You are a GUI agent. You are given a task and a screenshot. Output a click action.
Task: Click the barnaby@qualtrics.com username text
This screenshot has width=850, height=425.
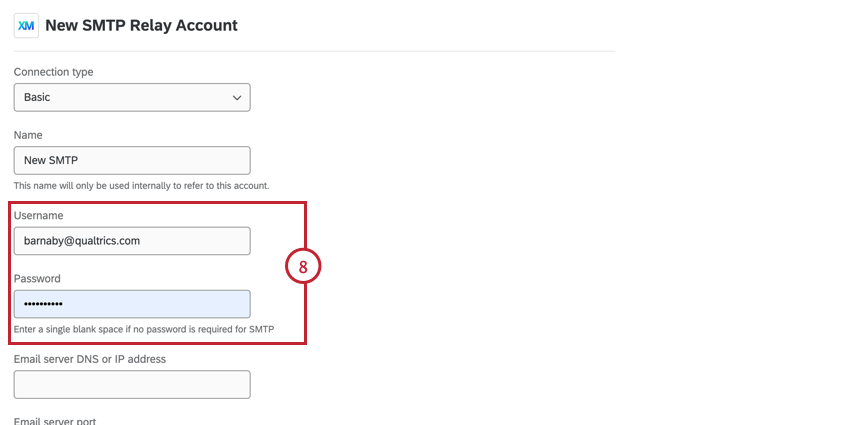82,241
